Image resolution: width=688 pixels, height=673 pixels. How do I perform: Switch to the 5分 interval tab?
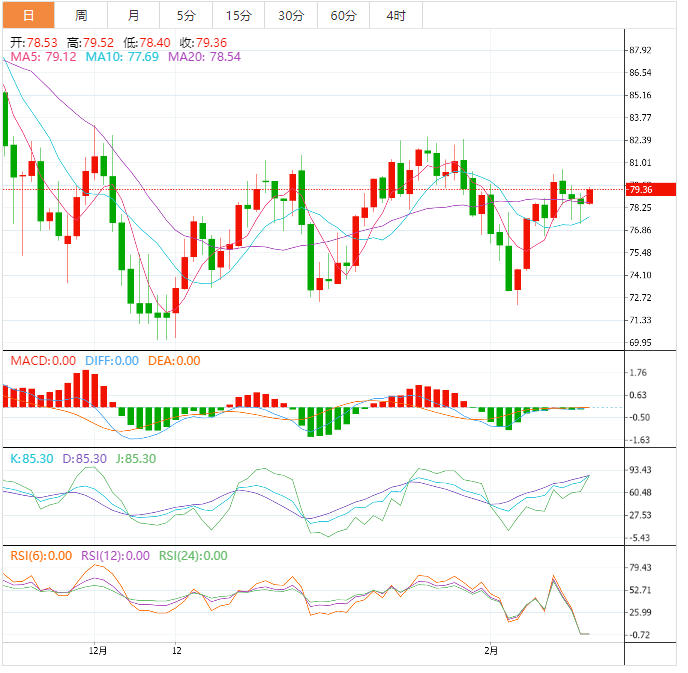186,15
